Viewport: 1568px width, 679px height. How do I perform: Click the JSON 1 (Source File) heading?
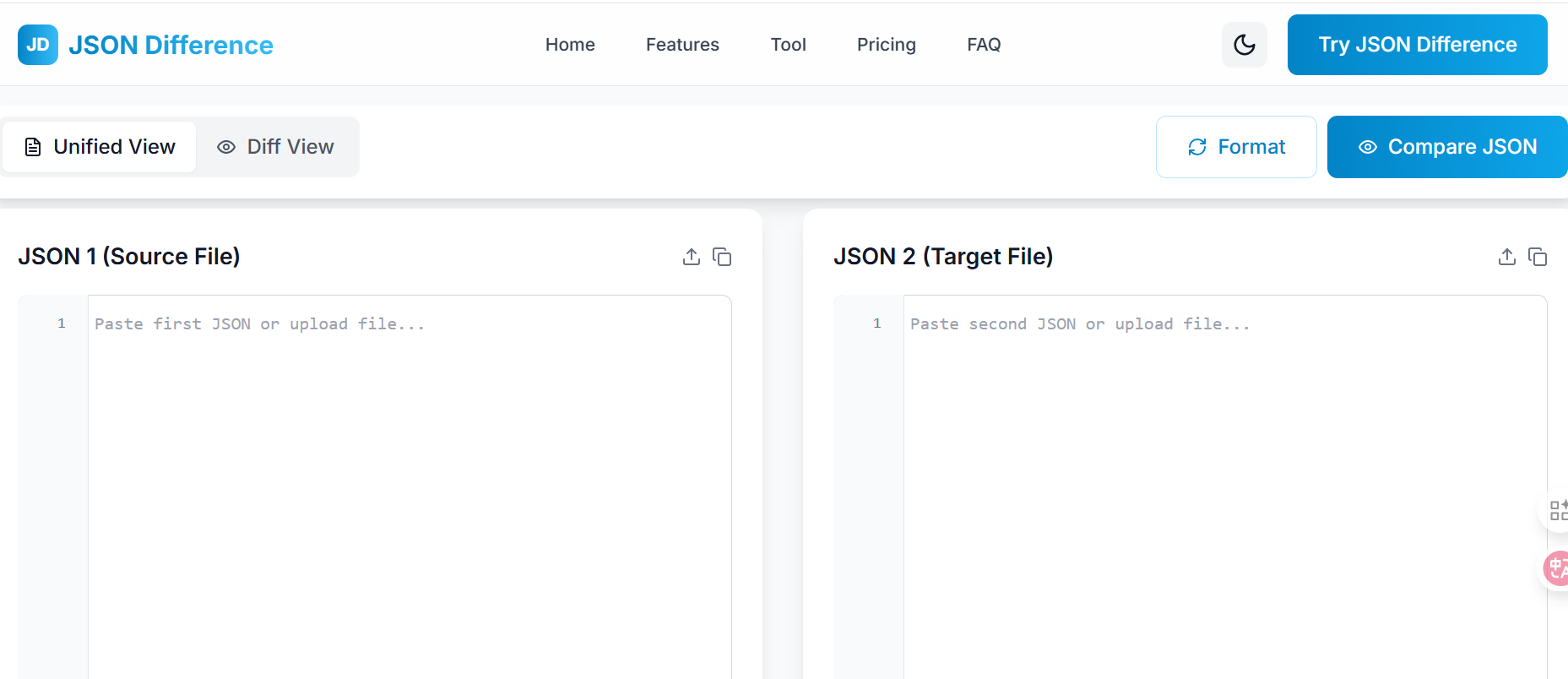[x=129, y=257]
